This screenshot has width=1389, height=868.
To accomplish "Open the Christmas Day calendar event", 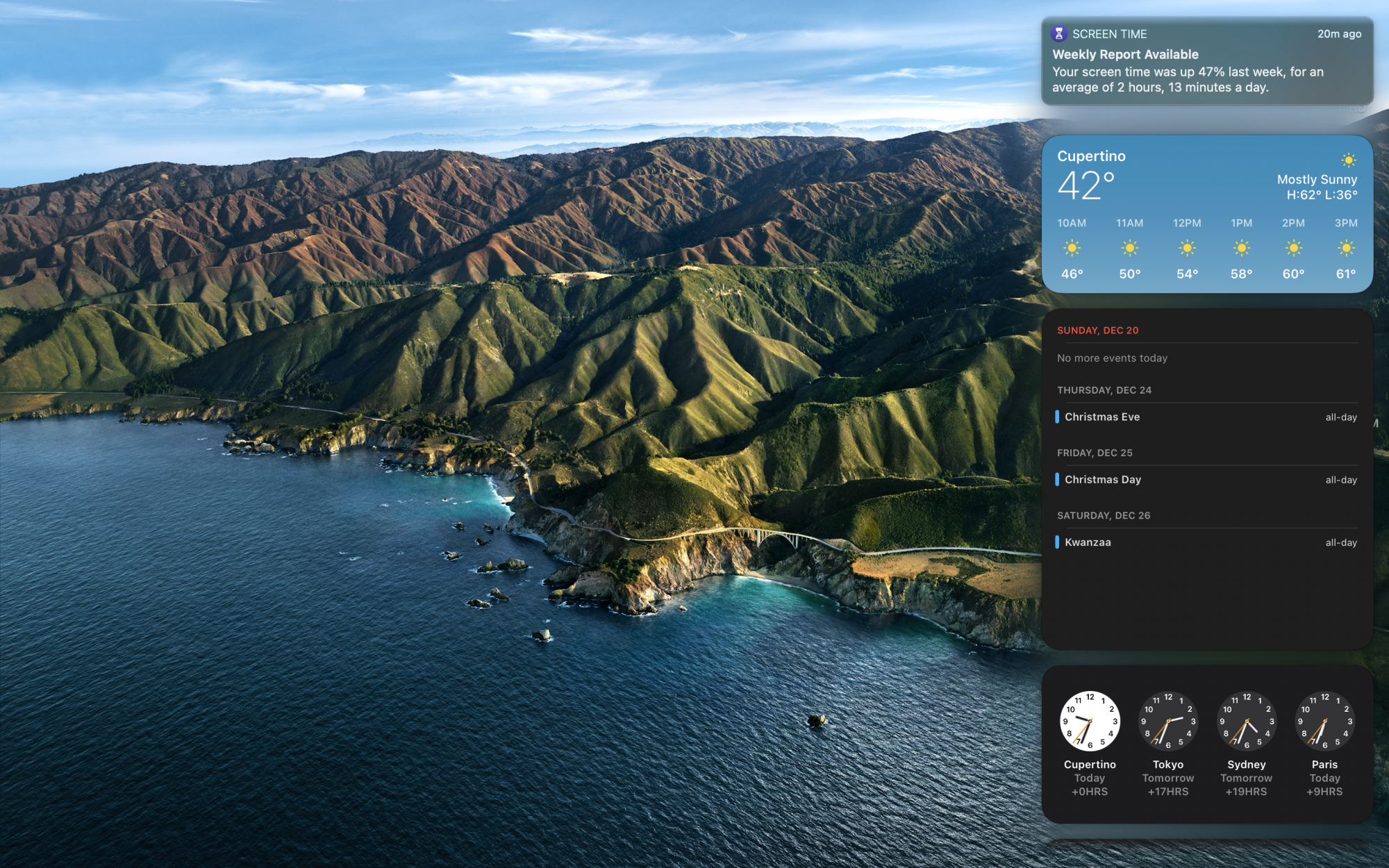I will (x=1103, y=480).
